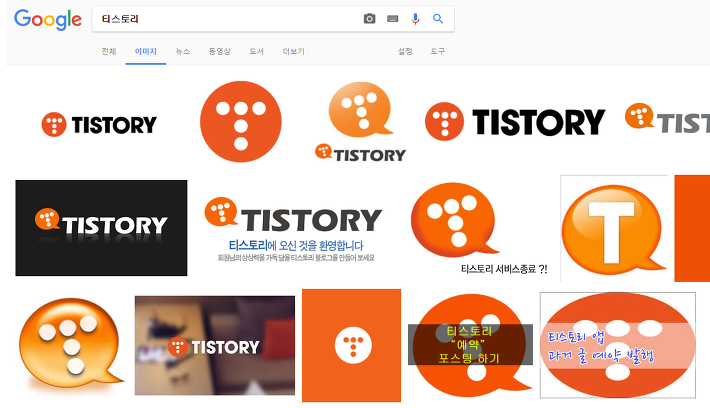
Task: Open speech bubble logo above small TISTORY text
Action: pos(360,121)
